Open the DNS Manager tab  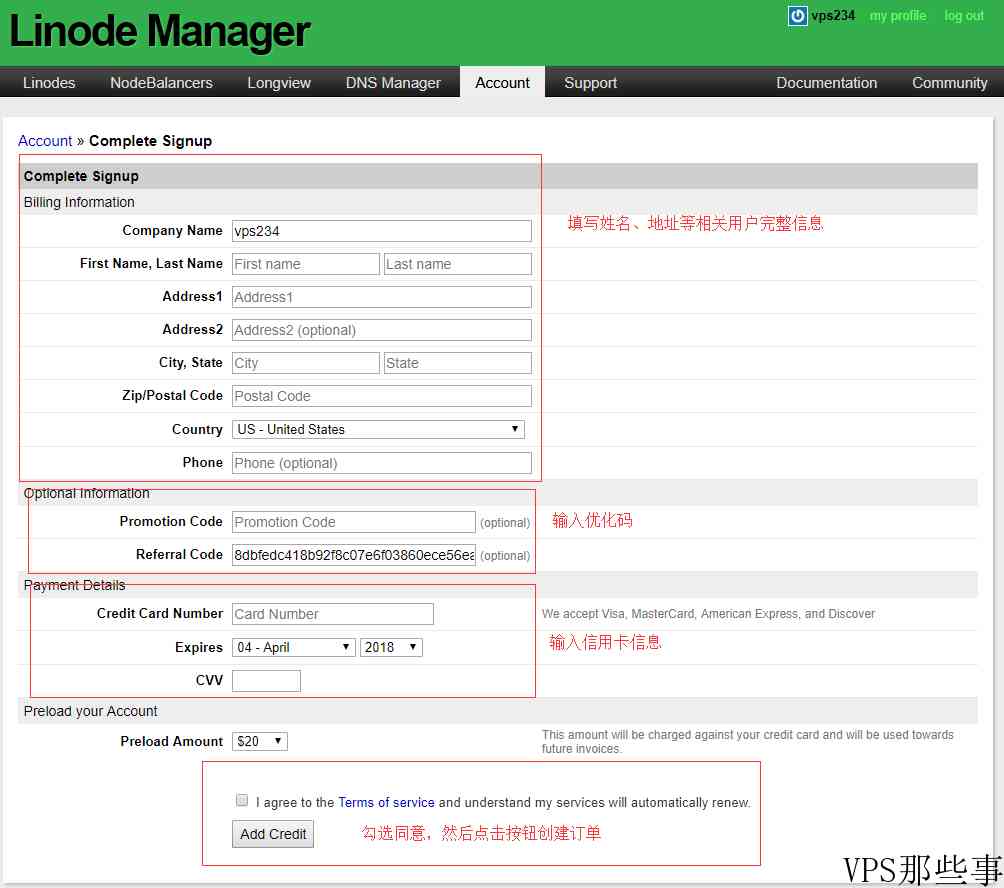click(x=393, y=83)
